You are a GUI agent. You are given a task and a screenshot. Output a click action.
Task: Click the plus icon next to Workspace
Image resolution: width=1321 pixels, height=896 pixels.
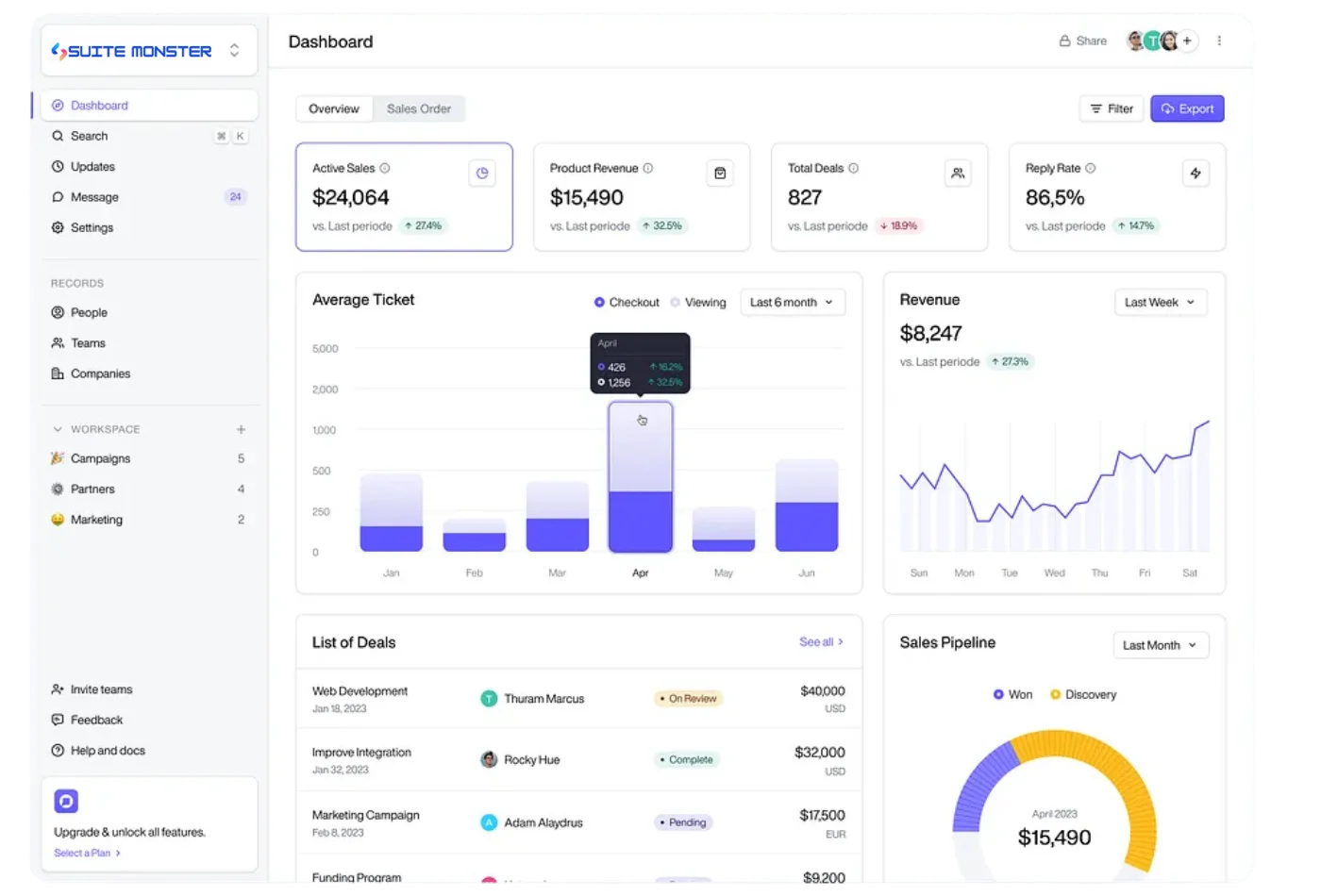tap(241, 429)
